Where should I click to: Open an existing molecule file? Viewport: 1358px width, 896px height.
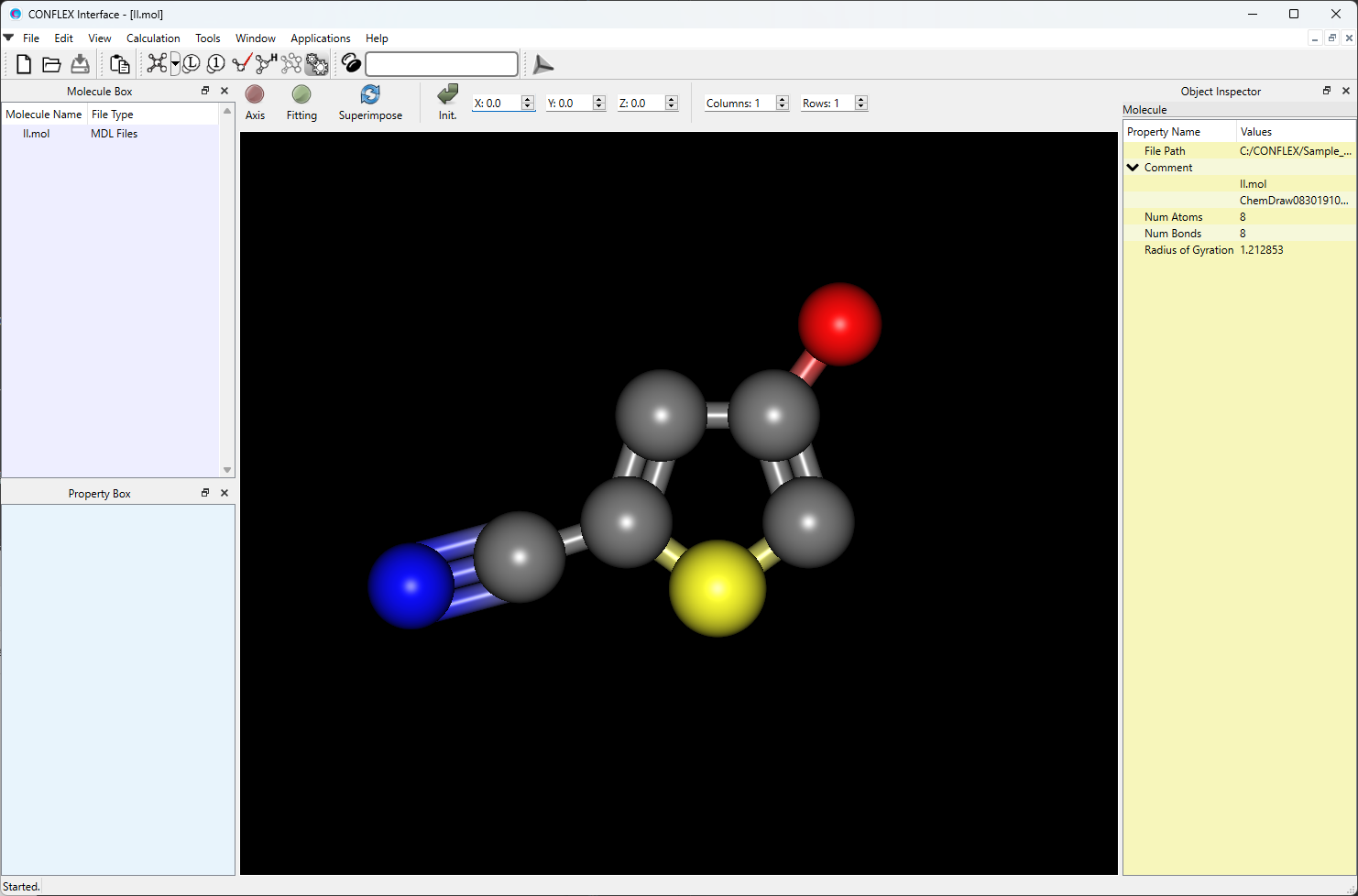[51, 63]
